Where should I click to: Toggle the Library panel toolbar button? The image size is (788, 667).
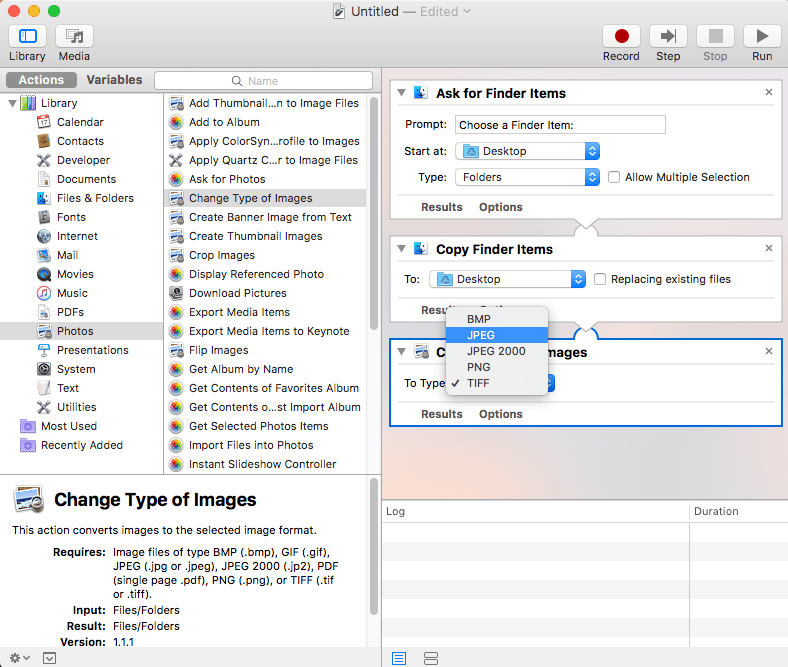point(28,37)
